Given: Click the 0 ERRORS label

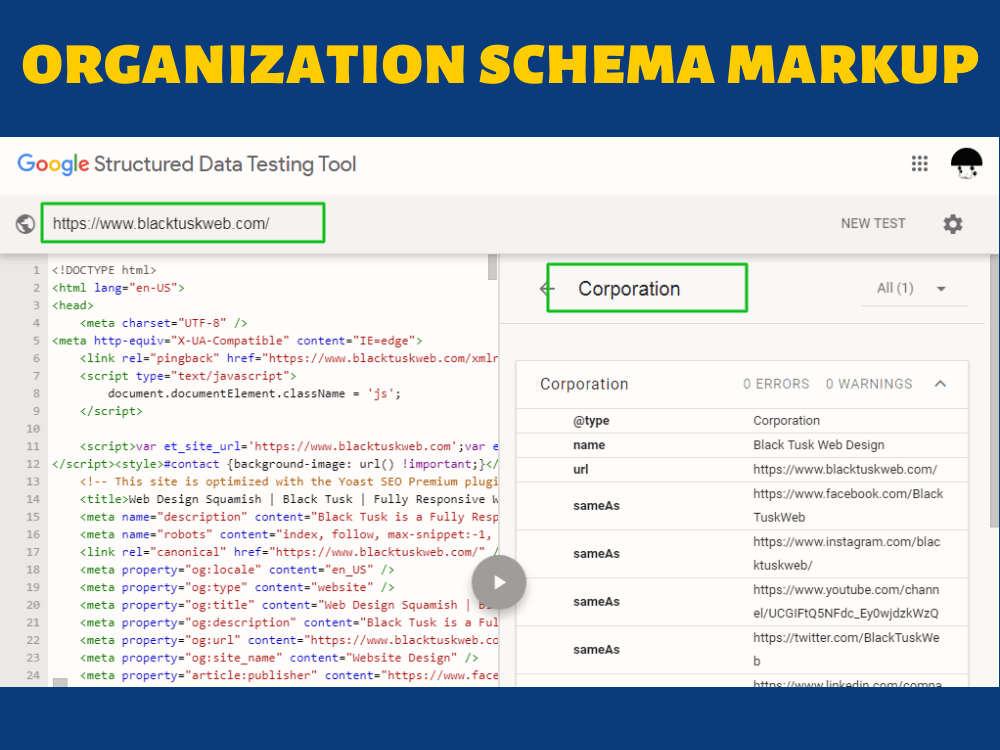Looking at the screenshot, I should [x=776, y=384].
